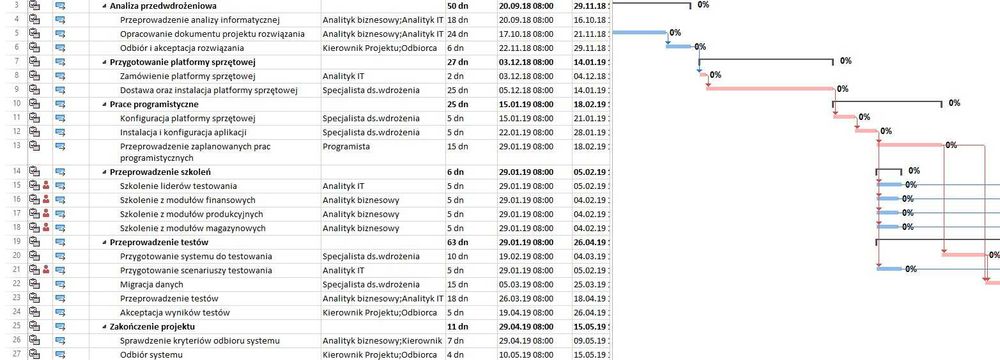
Task: Click the overallocation person icon in row 21
Action: 46,270
